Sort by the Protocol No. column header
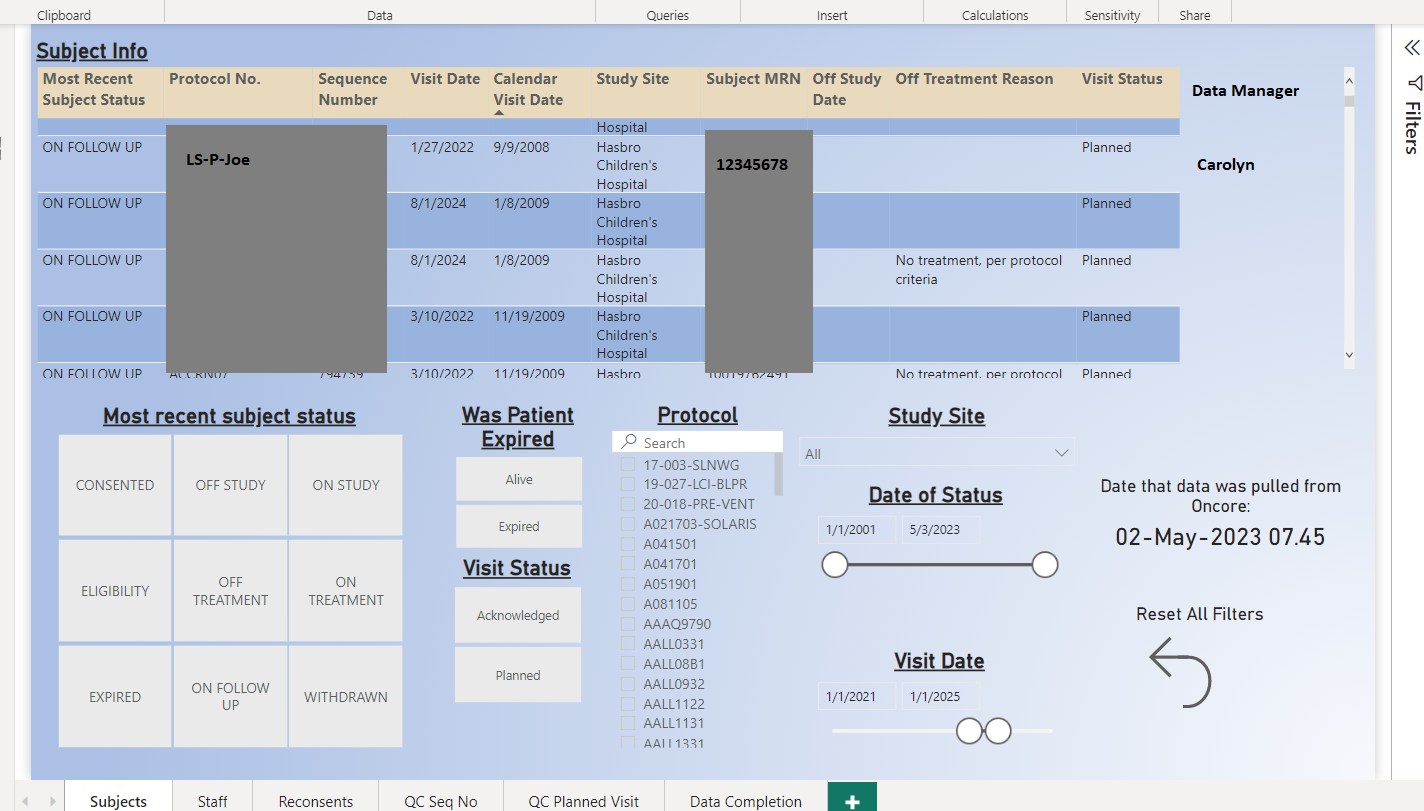 [x=214, y=79]
